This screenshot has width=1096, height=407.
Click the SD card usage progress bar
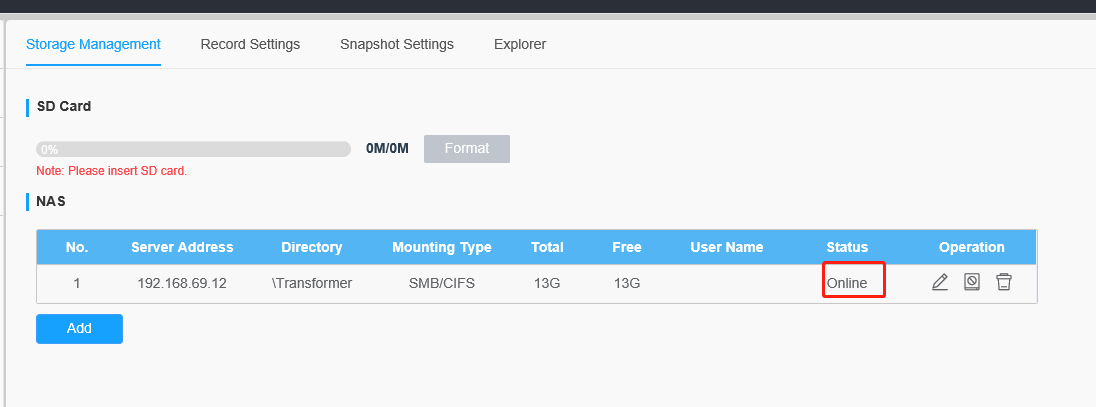(194, 149)
